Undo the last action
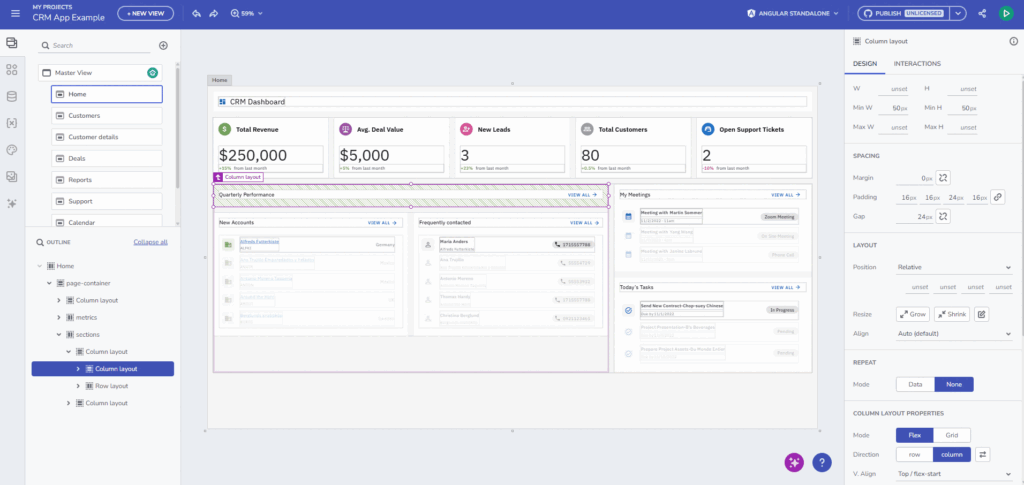The height and width of the screenshot is (485, 1024). [197, 13]
